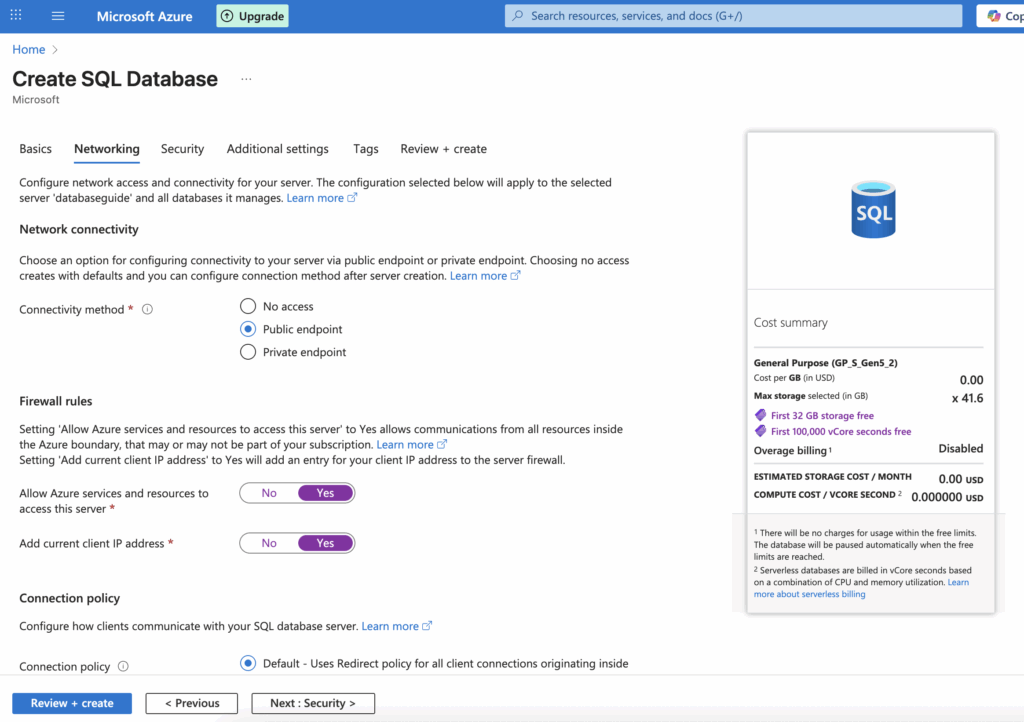Click the Review + create button

pos(71,703)
